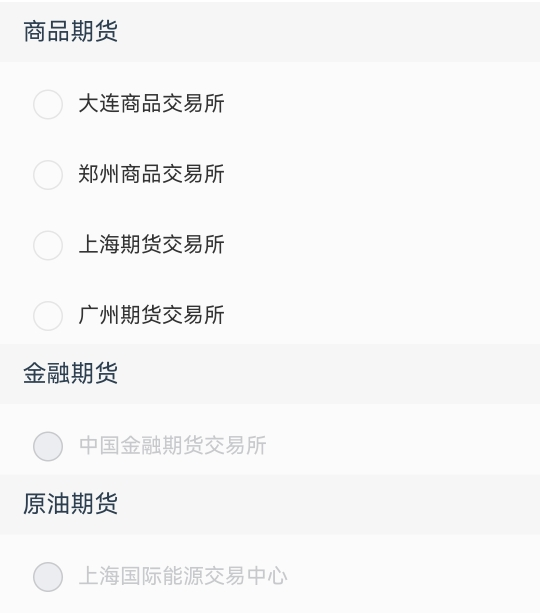
Task: Select the 大连商品交易所 radio button
Action: click(48, 104)
